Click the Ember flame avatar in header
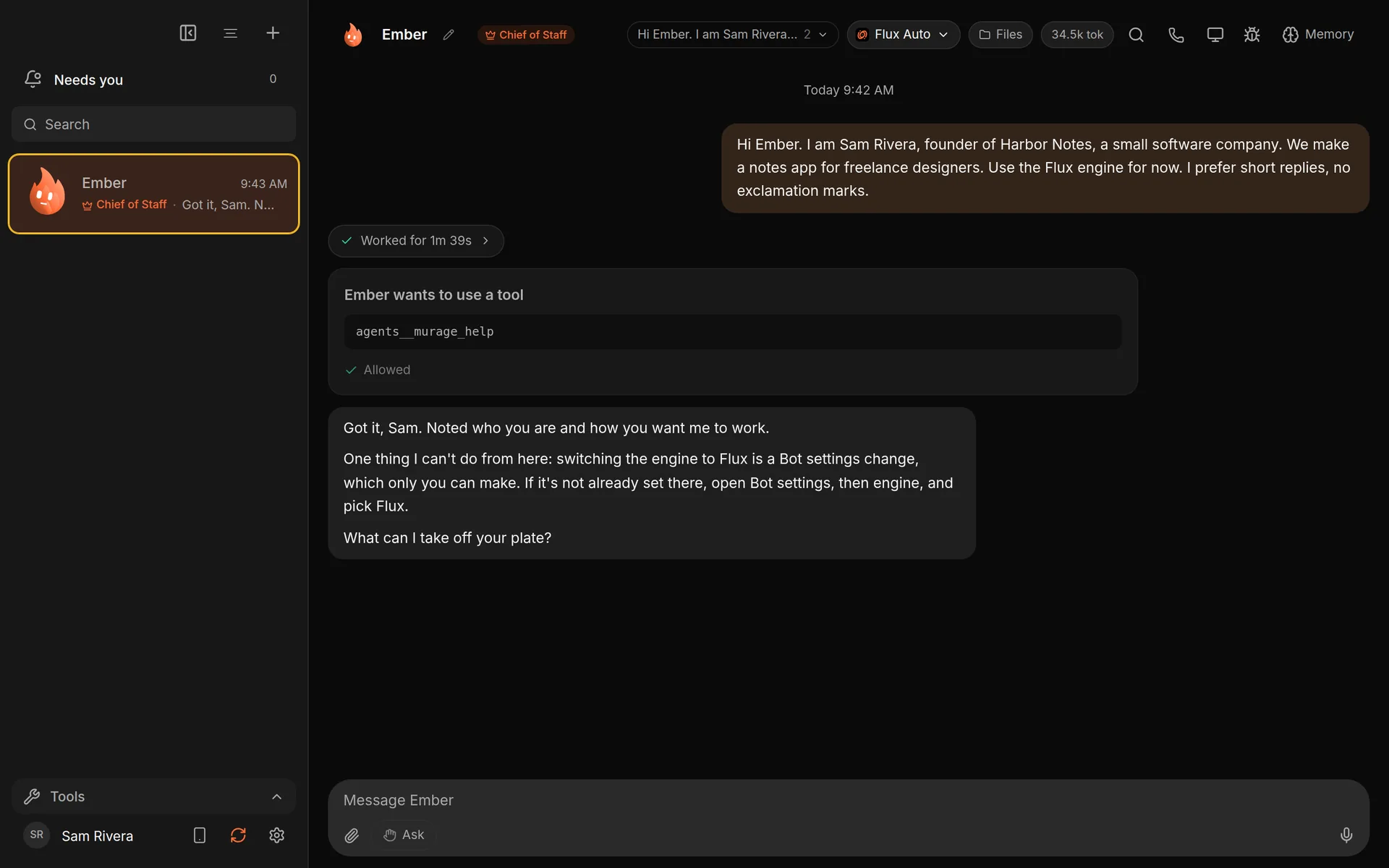This screenshot has height=868, width=1389. click(353, 35)
